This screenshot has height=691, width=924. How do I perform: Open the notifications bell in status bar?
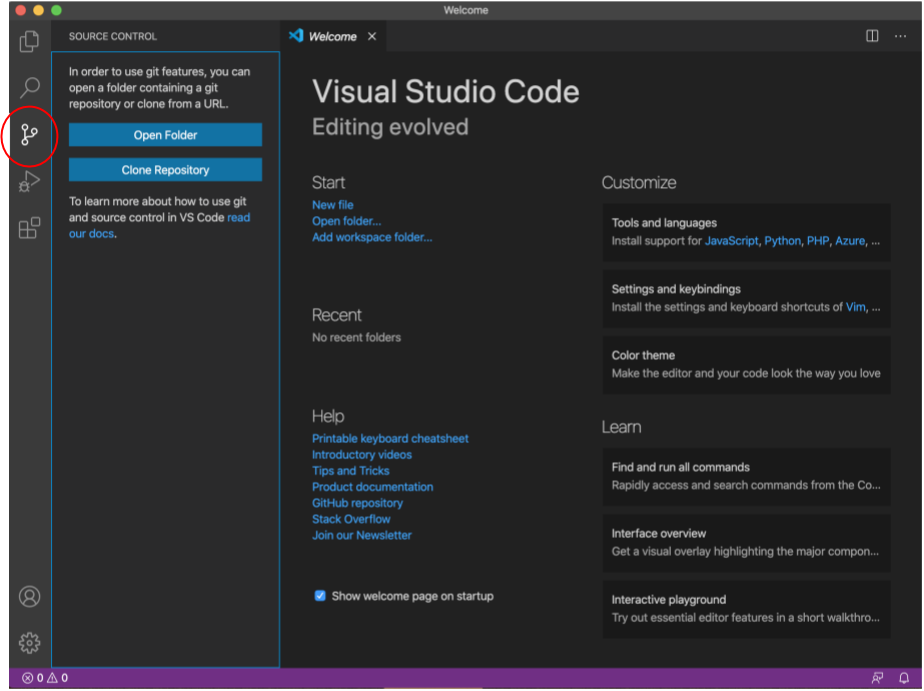pyautogui.click(x=903, y=679)
